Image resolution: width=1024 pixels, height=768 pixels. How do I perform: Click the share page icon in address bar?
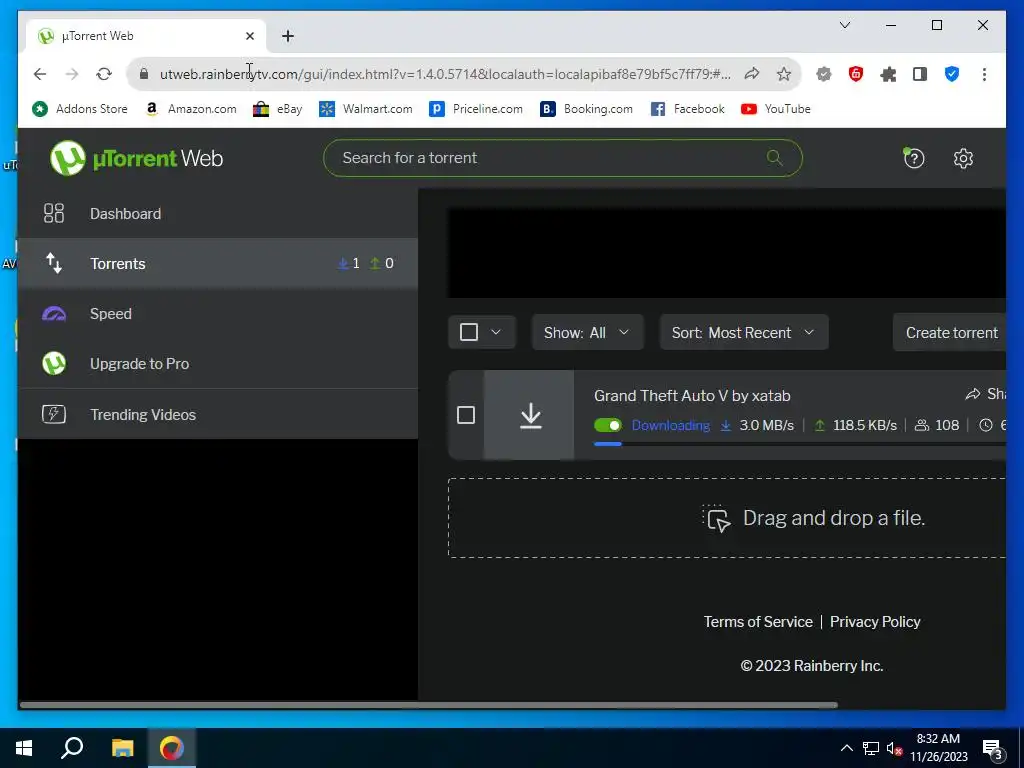click(x=752, y=74)
